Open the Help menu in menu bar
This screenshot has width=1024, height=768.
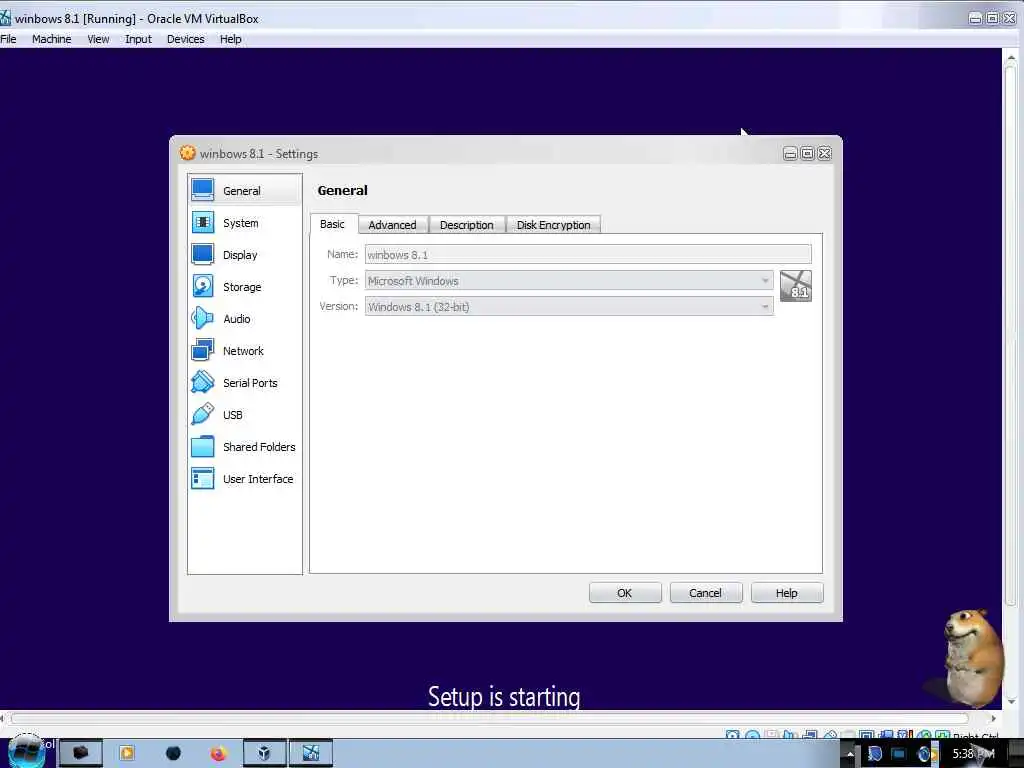[x=231, y=39]
